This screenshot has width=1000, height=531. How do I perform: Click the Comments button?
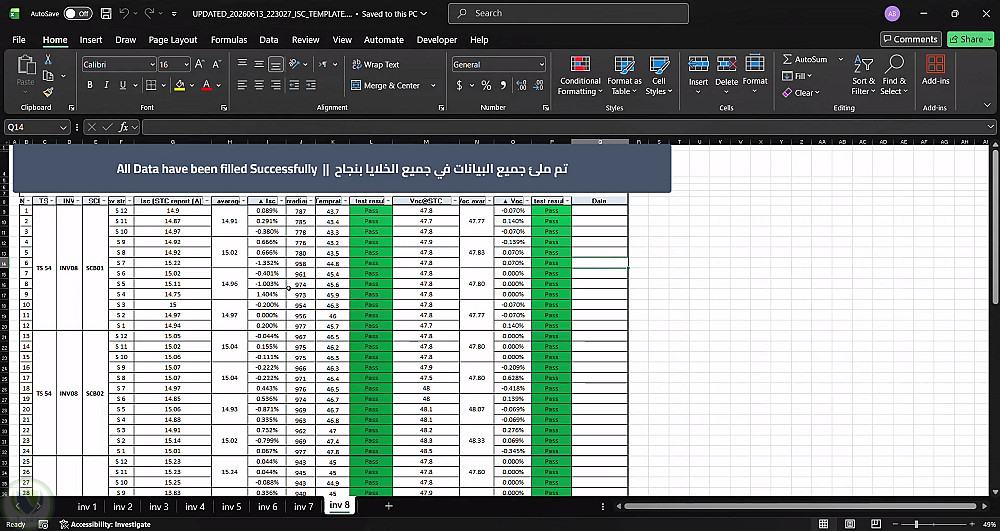(911, 40)
